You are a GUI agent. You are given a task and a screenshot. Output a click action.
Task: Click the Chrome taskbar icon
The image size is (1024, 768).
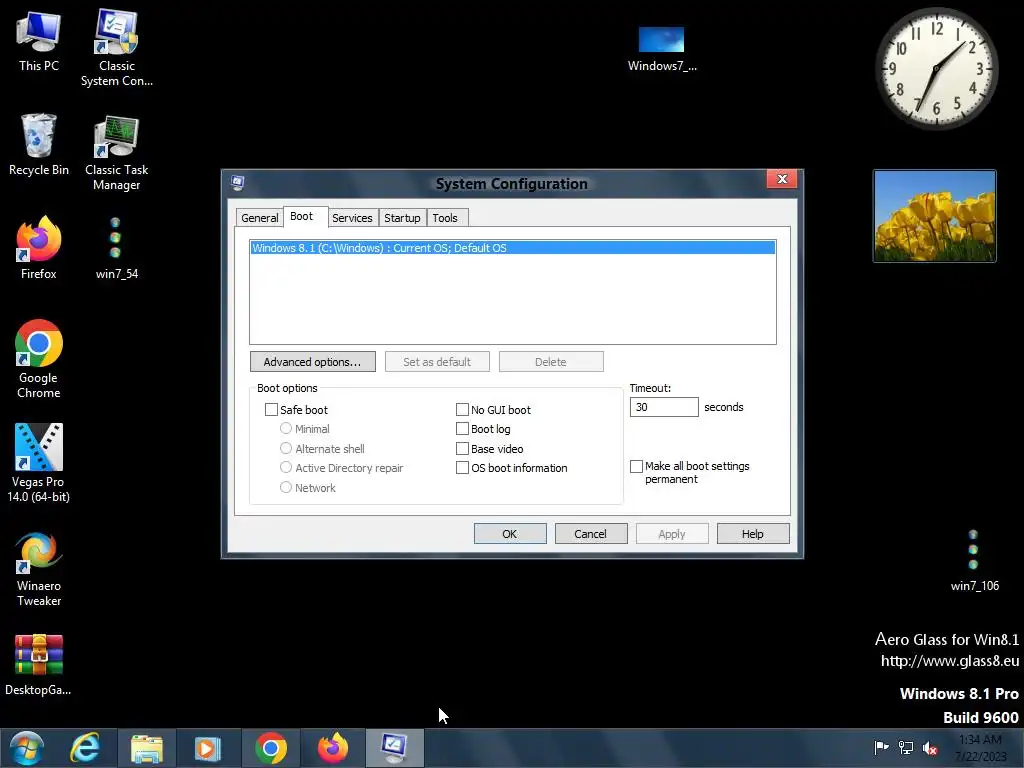(x=271, y=748)
